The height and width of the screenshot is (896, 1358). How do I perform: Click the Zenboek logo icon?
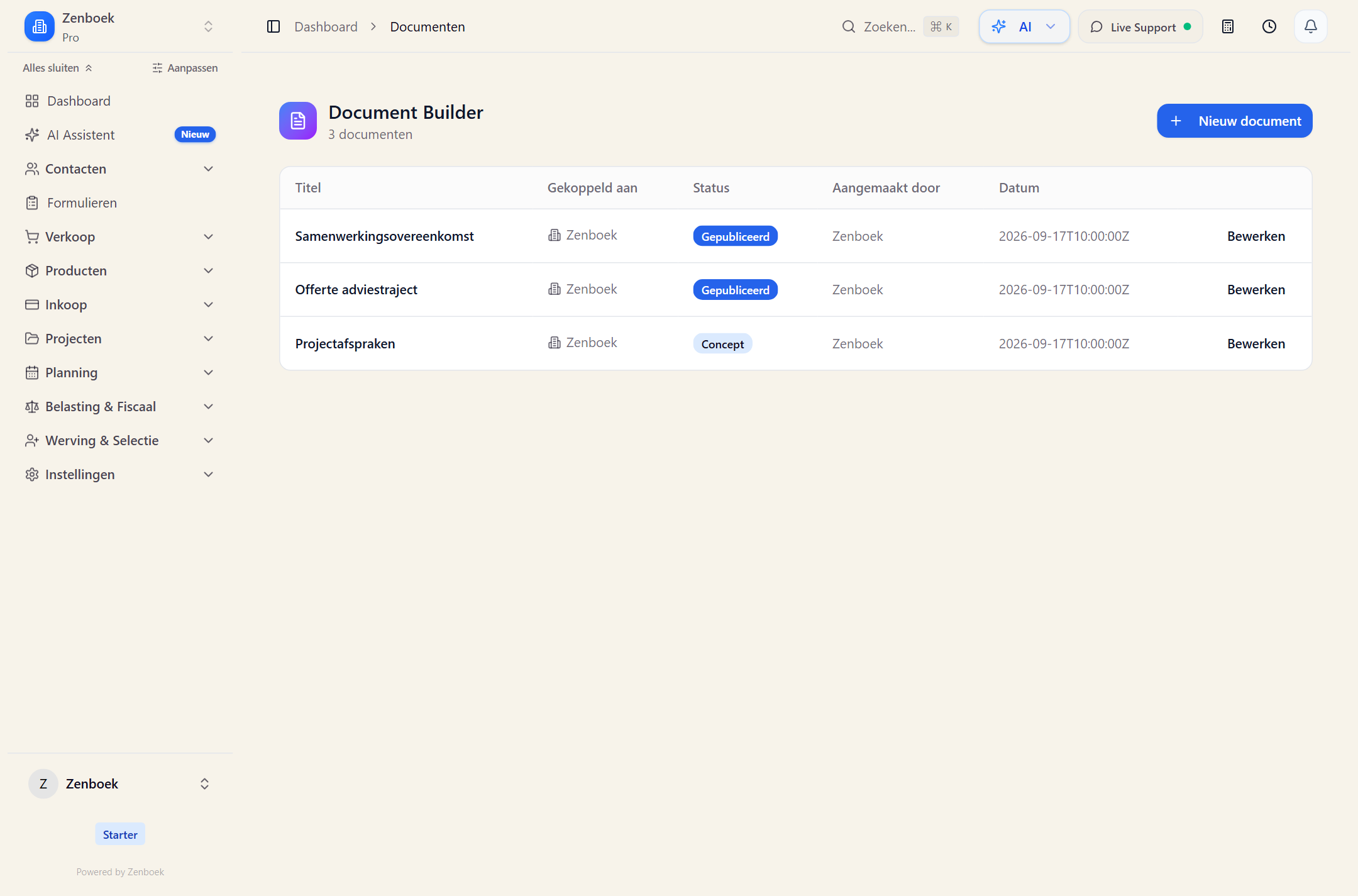39,26
